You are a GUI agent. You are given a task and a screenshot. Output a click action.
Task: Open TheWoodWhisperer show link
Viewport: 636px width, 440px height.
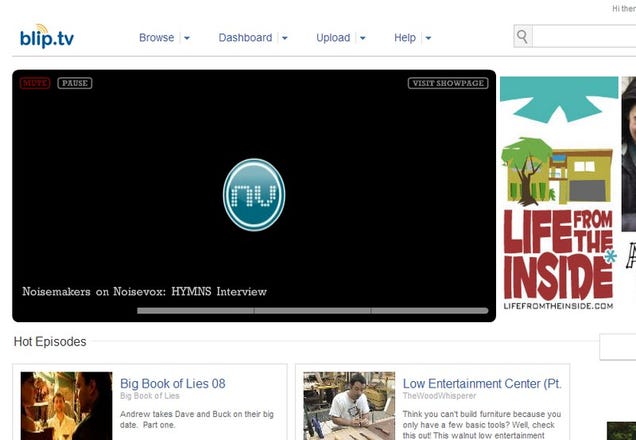439,396
